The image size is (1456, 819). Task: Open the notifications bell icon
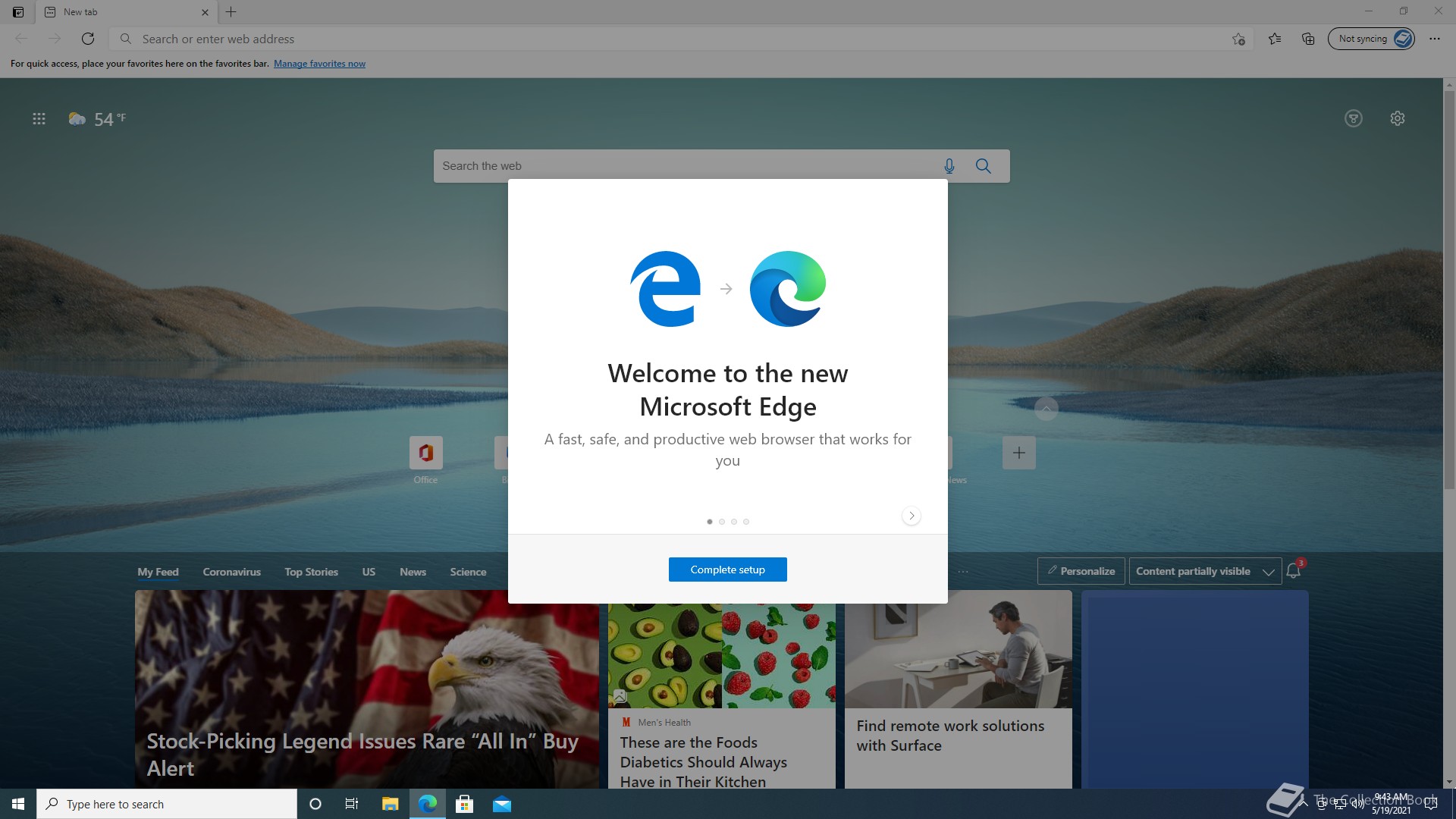click(x=1294, y=571)
